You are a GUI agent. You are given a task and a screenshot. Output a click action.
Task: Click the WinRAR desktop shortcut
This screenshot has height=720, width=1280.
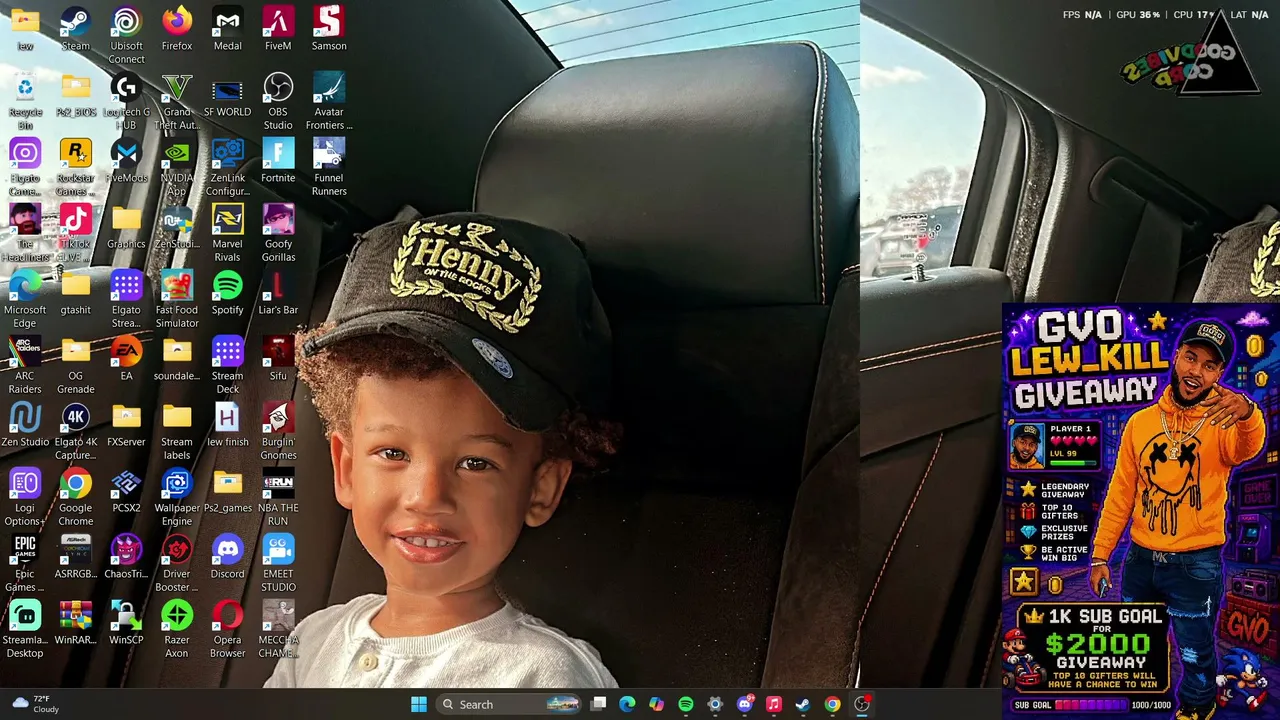(x=75, y=623)
